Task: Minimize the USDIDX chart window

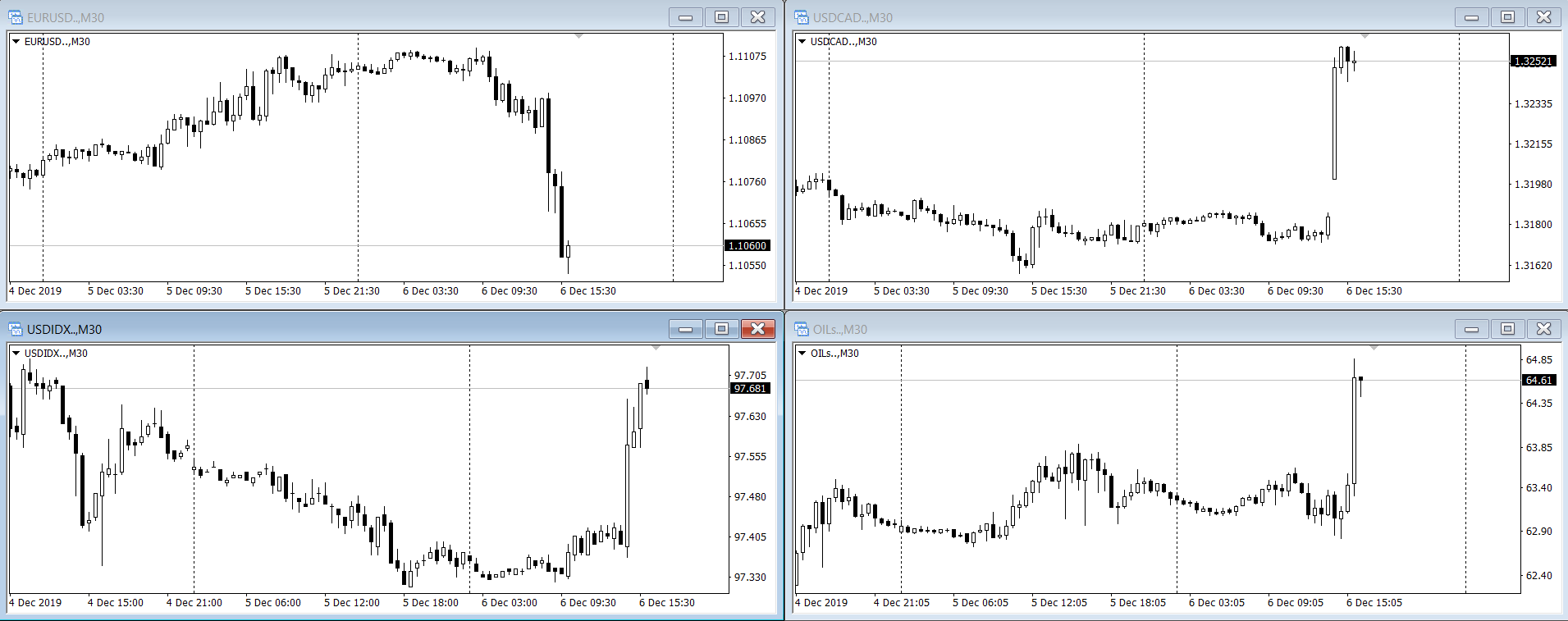Action: coord(686,329)
